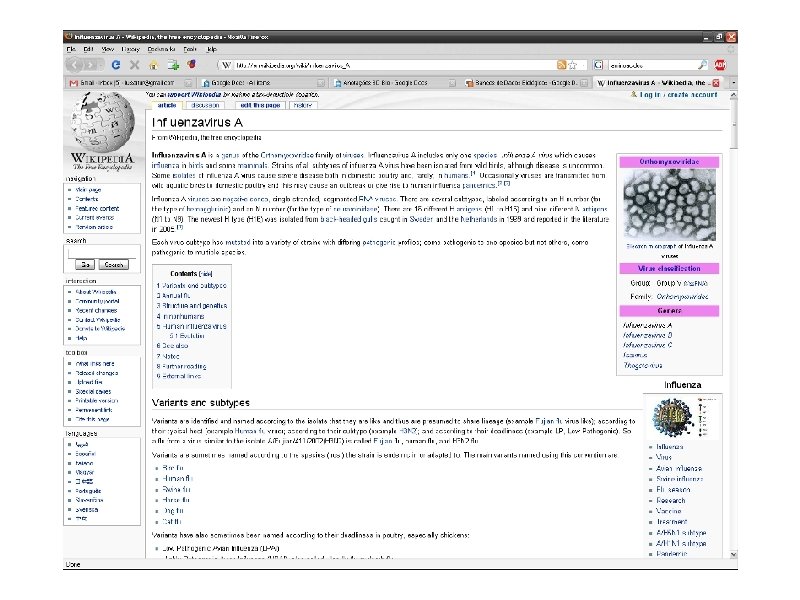This screenshot has width=800, height=600.
Task: Click 'Influenzavirus B' in Genera box
Action: 647,335
